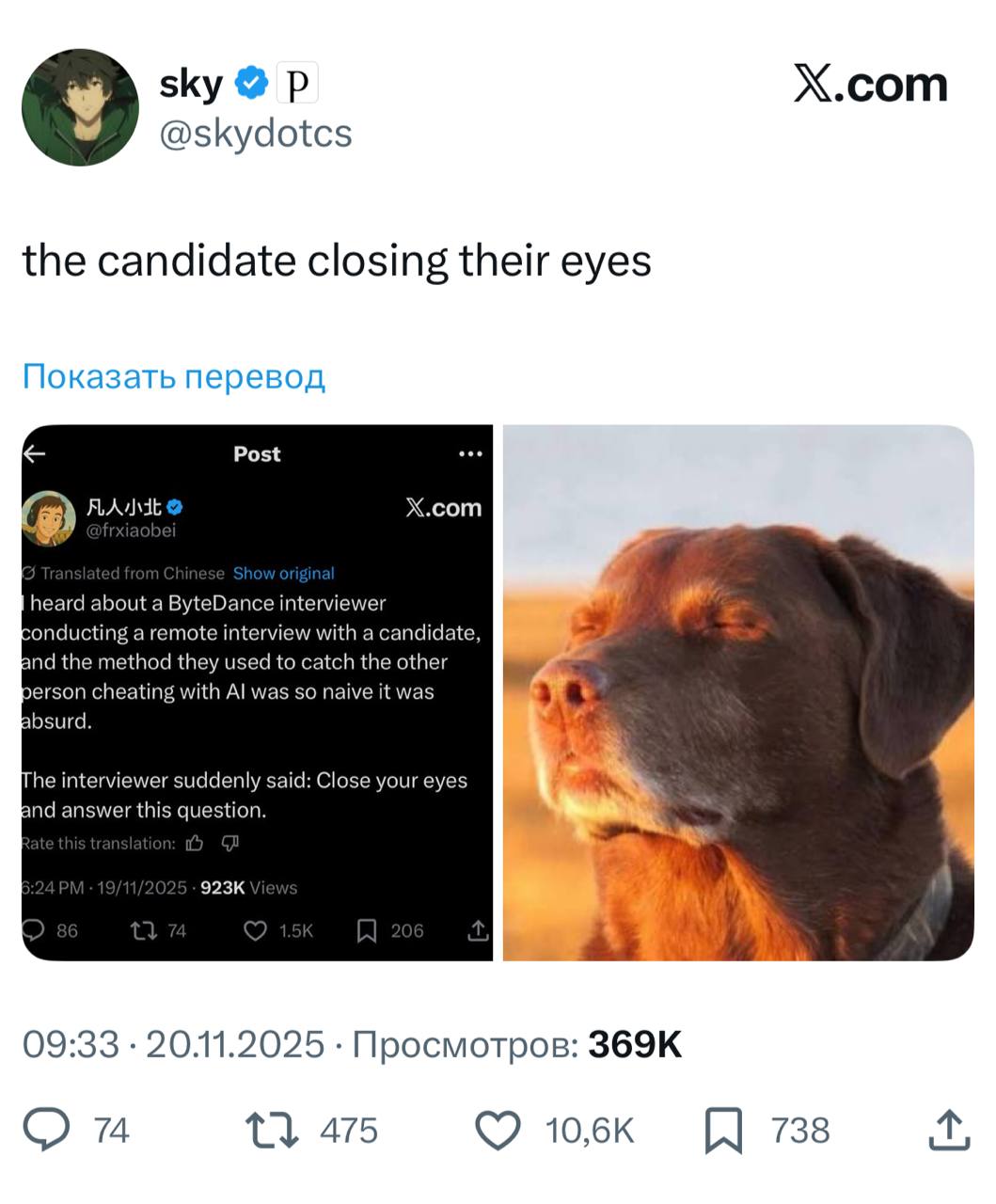This screenshot has width=996, height=1204.
Task: Click the P affiliation badge beside sky
Action: coord(297,84)
